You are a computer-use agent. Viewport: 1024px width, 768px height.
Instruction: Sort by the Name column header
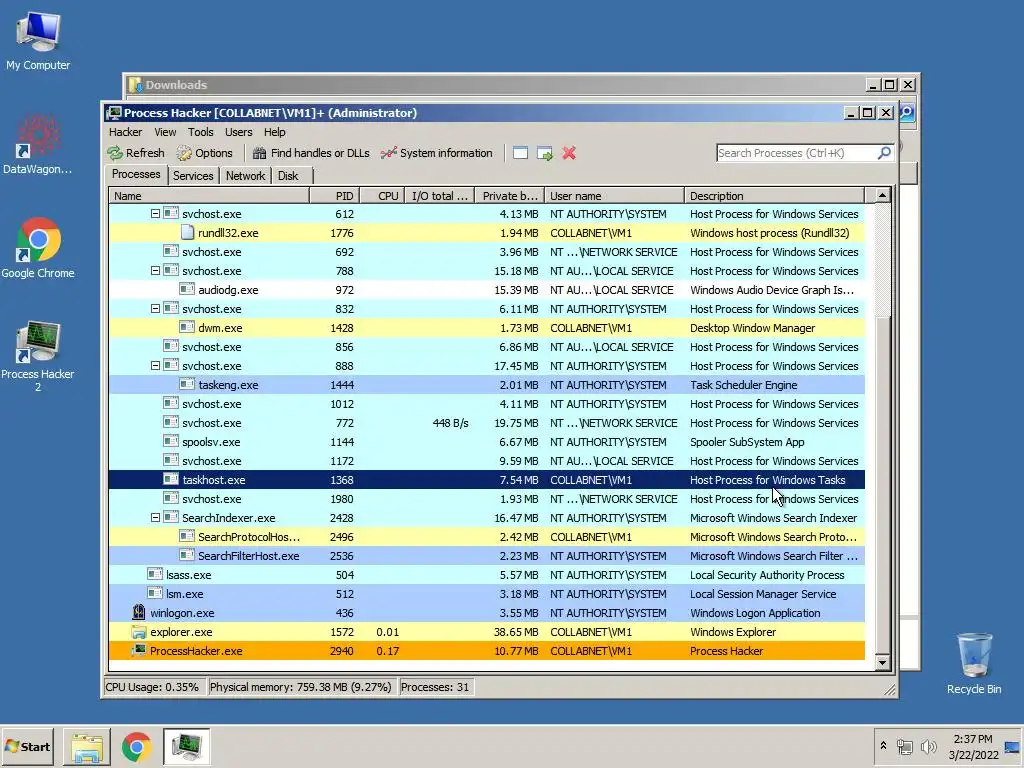coord(209,196)
